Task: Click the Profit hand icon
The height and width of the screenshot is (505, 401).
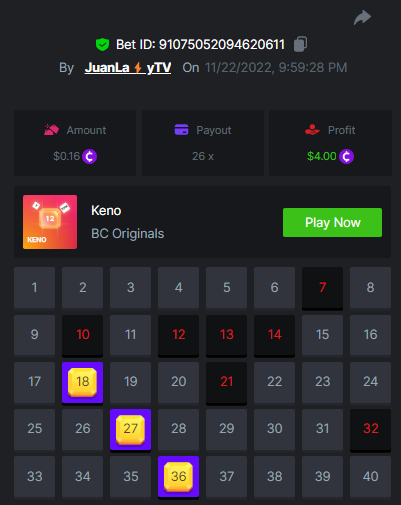Action: [x=312, y=129]
